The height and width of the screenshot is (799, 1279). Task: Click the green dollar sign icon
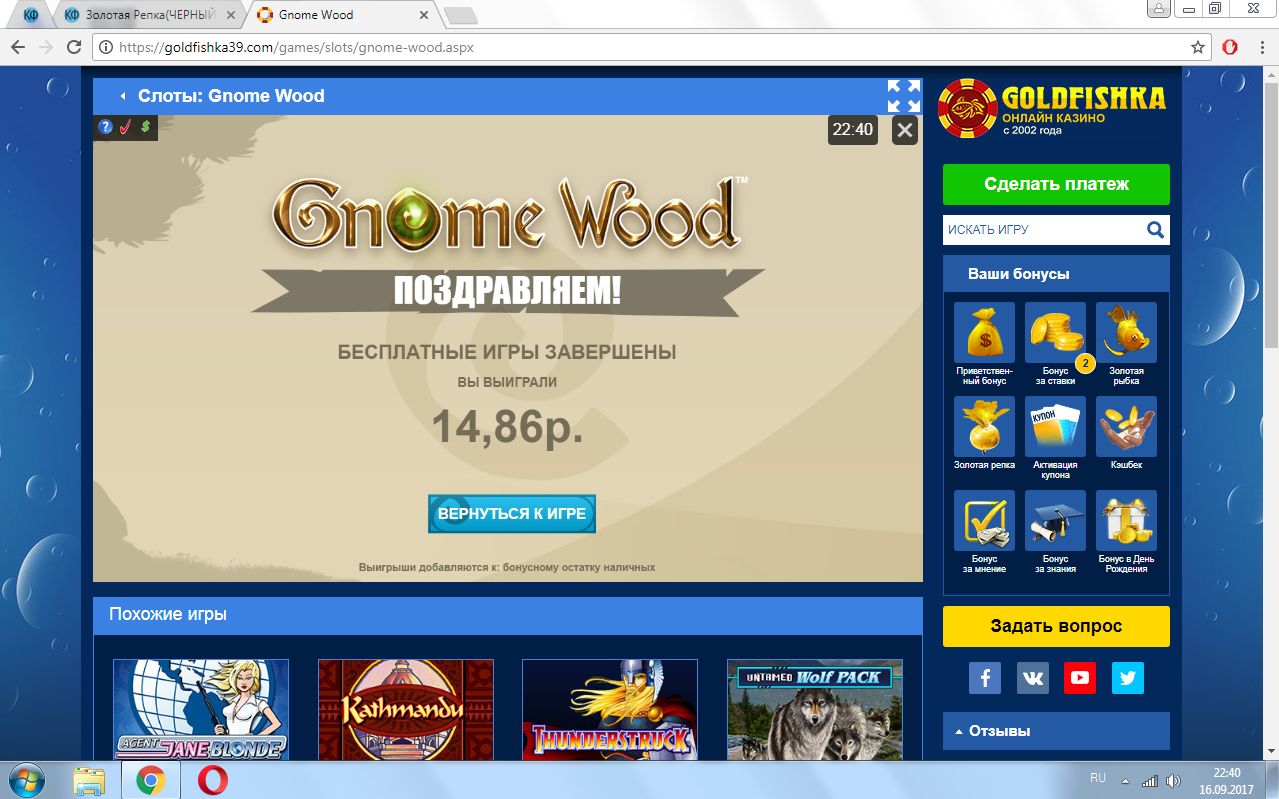(146, 127)
